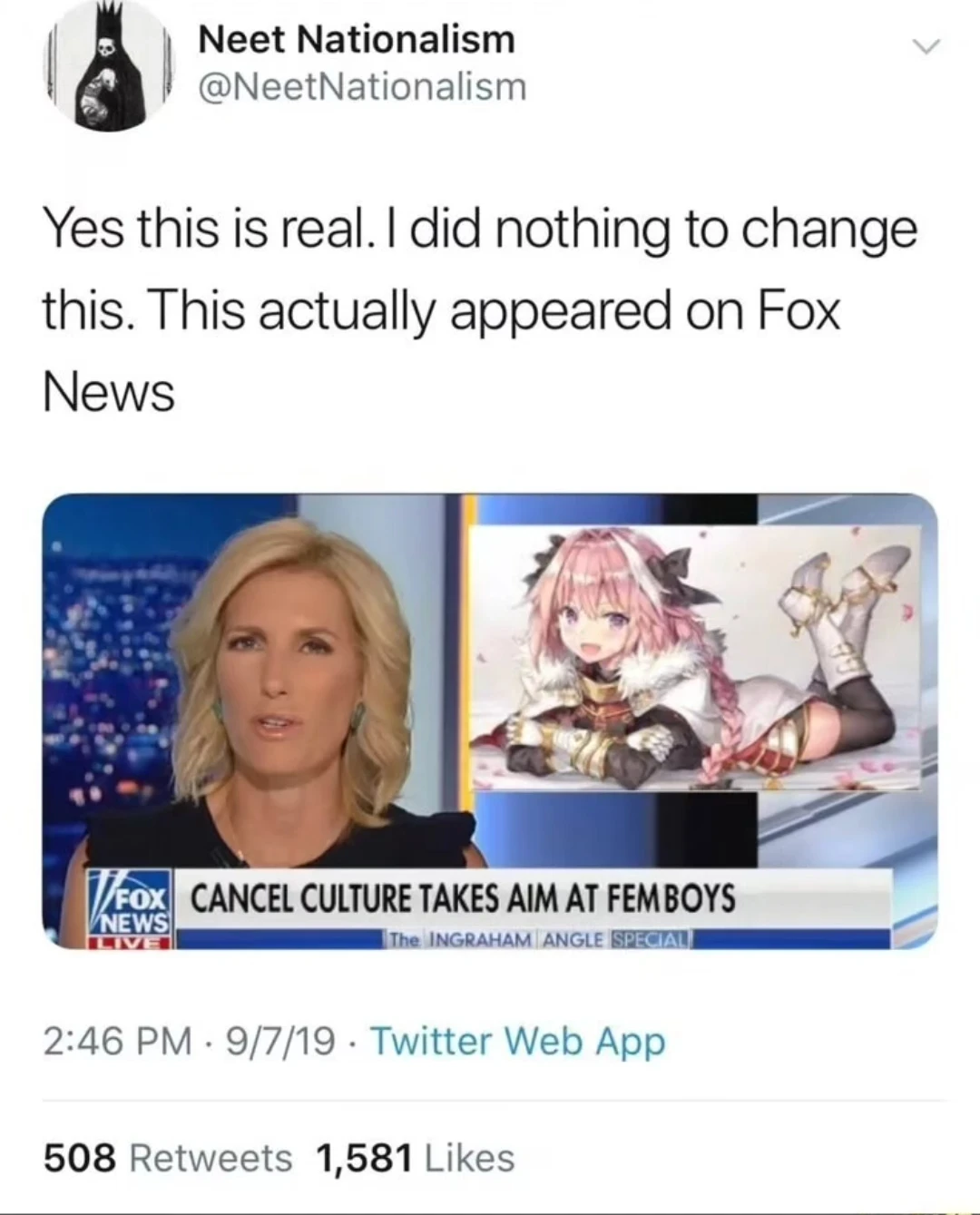
Task: Click the word Likes beside 1,581
Action: point(469,1158)
